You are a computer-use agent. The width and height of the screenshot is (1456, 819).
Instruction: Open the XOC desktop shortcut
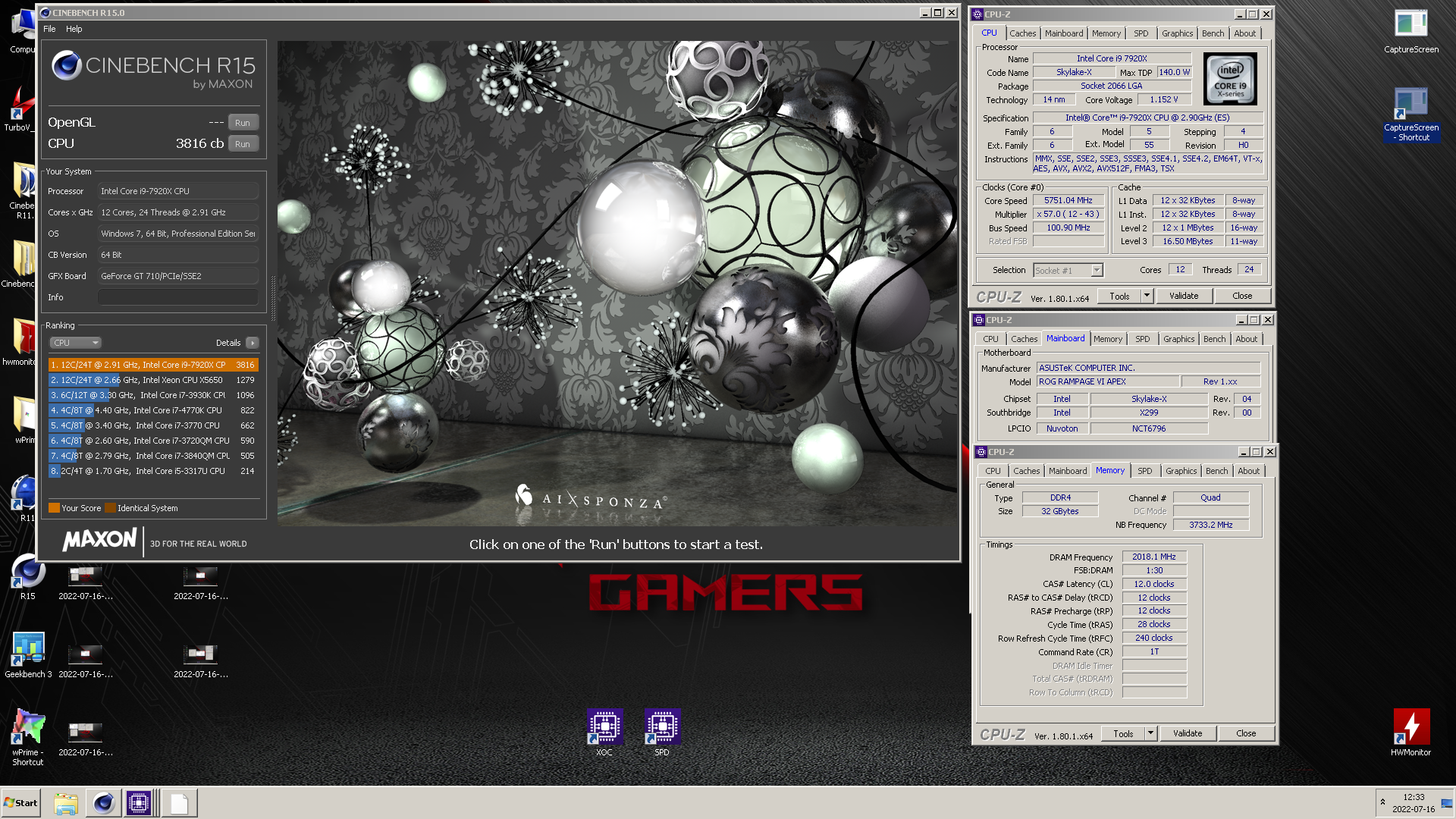pyautogui.click(x=604, y=733)
